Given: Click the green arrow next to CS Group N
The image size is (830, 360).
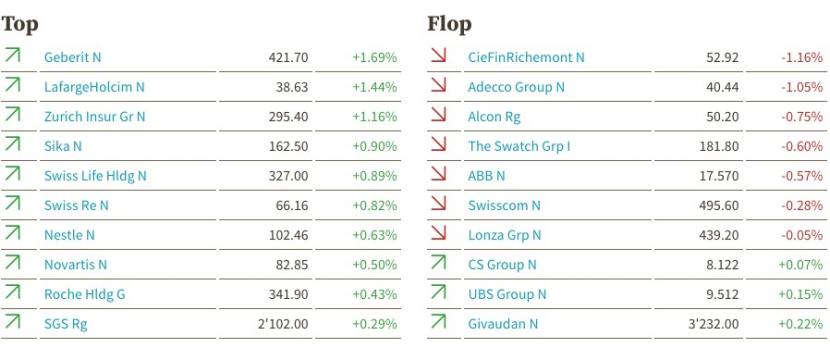Looking at the screenshot, I should [x=438, y=263].
